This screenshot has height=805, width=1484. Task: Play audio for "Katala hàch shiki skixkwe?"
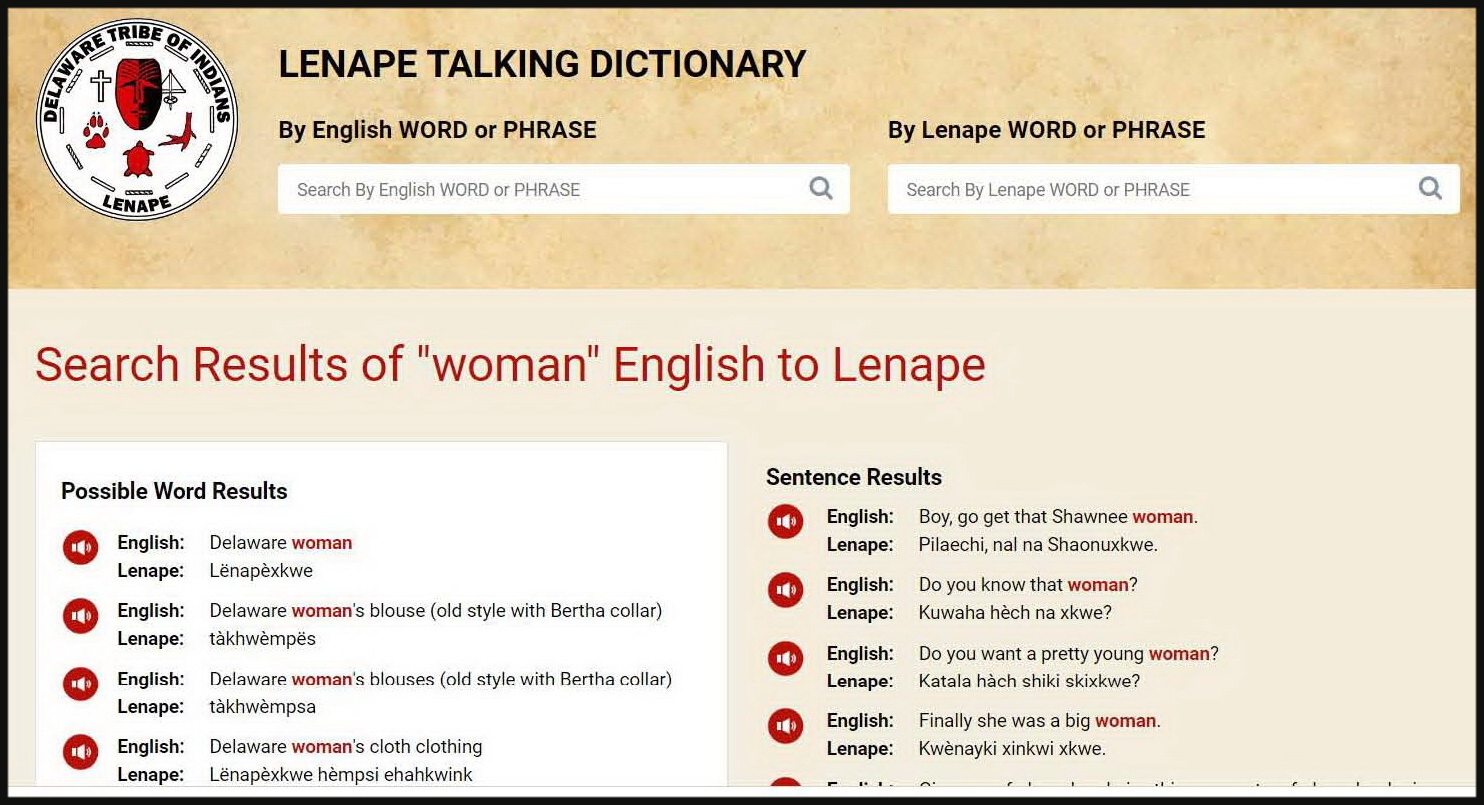(x=785, y=658)
